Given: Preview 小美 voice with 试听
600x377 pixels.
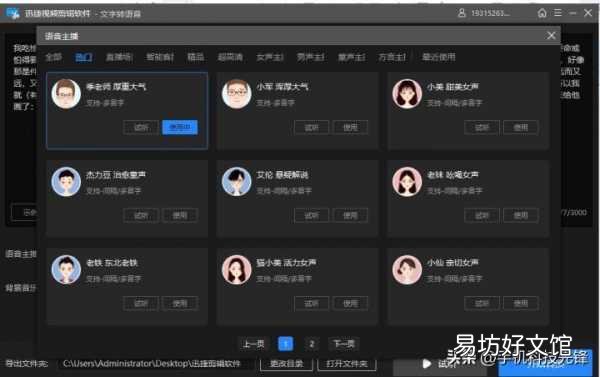Looking at the screenshot, I should click(482, 127).
